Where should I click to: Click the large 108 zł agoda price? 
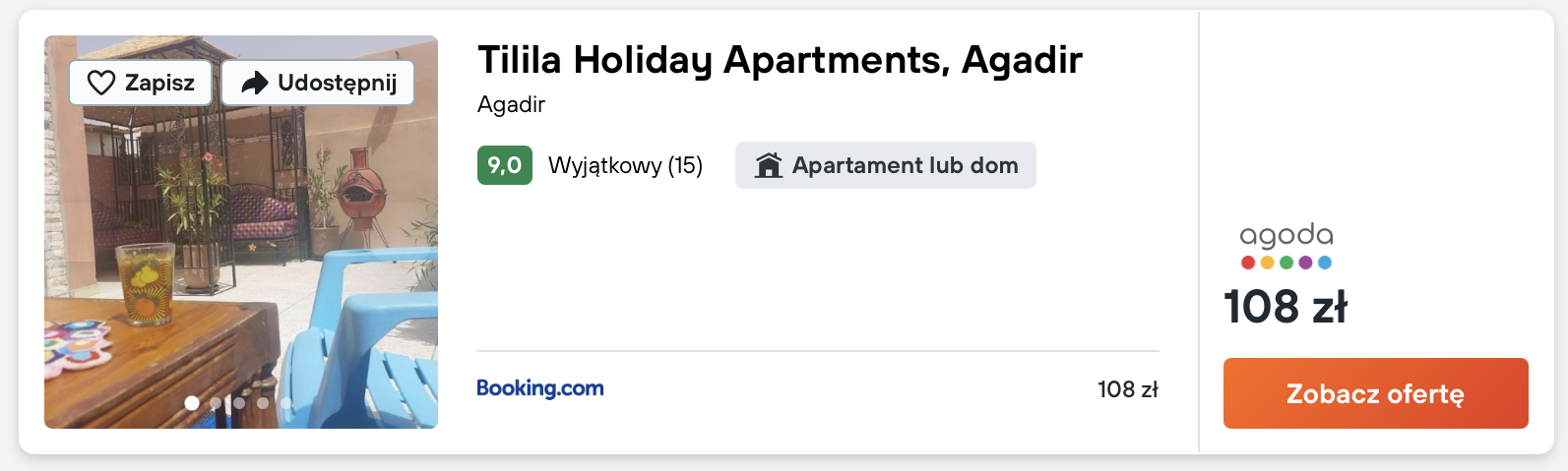tap(1285, 307)
